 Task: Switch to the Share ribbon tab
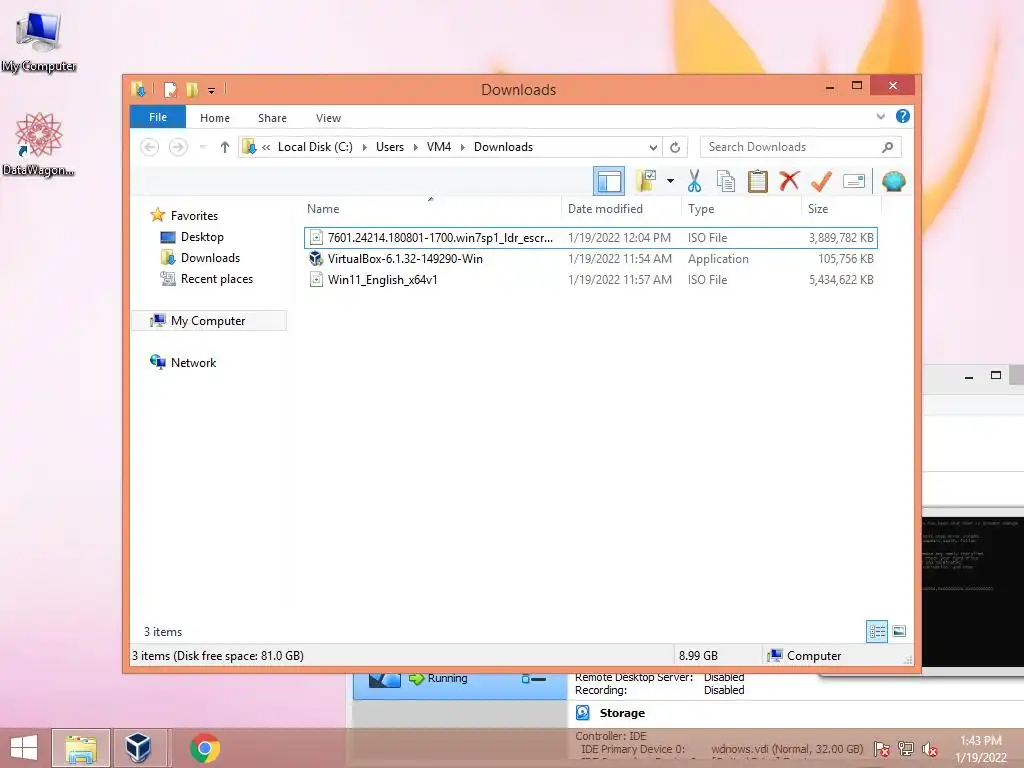coord(272,118)
